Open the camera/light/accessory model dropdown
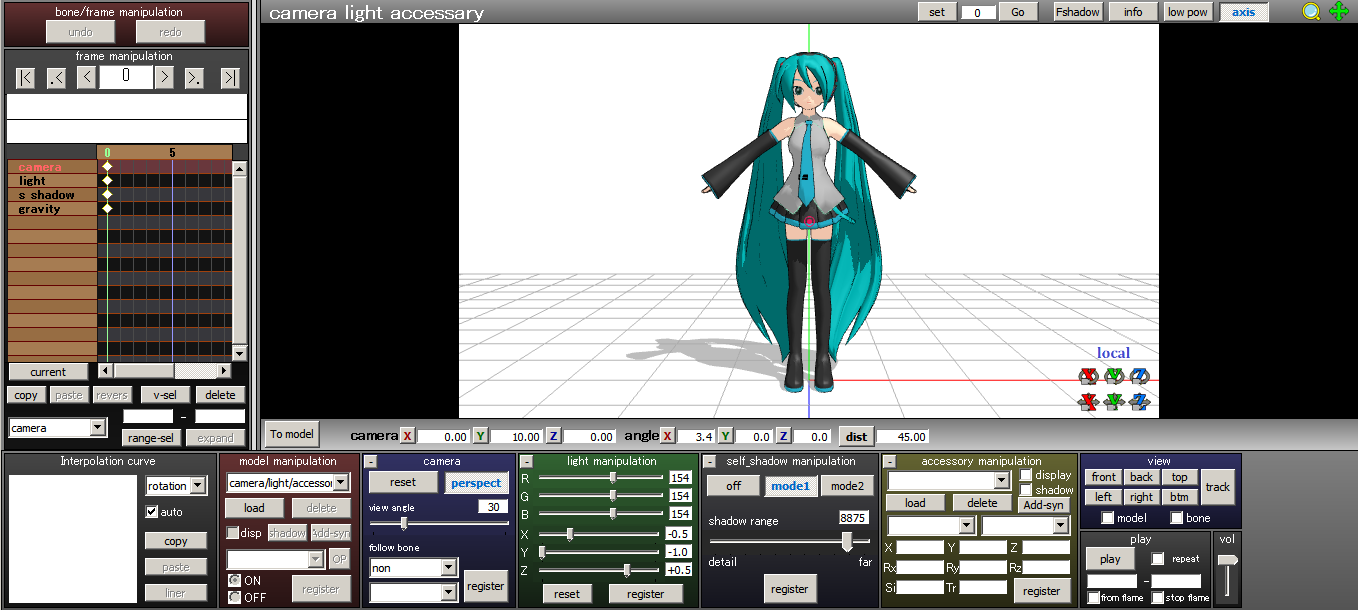 pyautogui.click(x=288, y=483)
